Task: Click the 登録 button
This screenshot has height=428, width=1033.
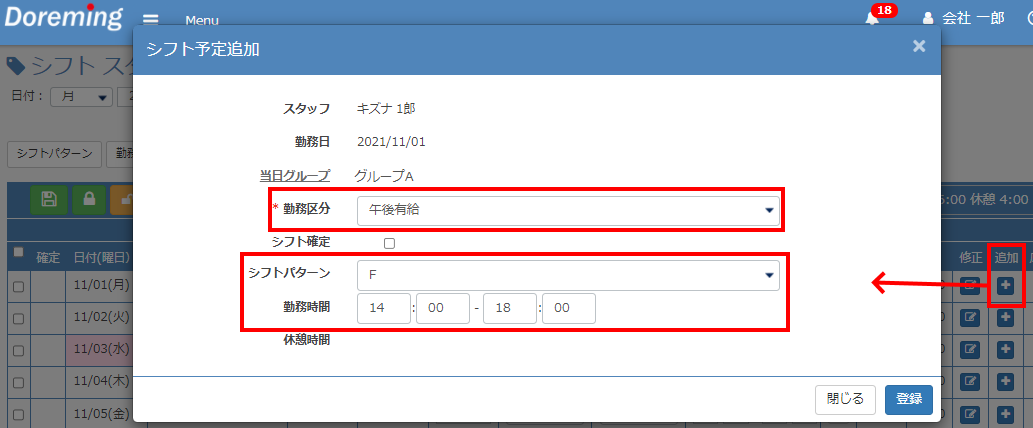Action: click(x=909, y=400)
